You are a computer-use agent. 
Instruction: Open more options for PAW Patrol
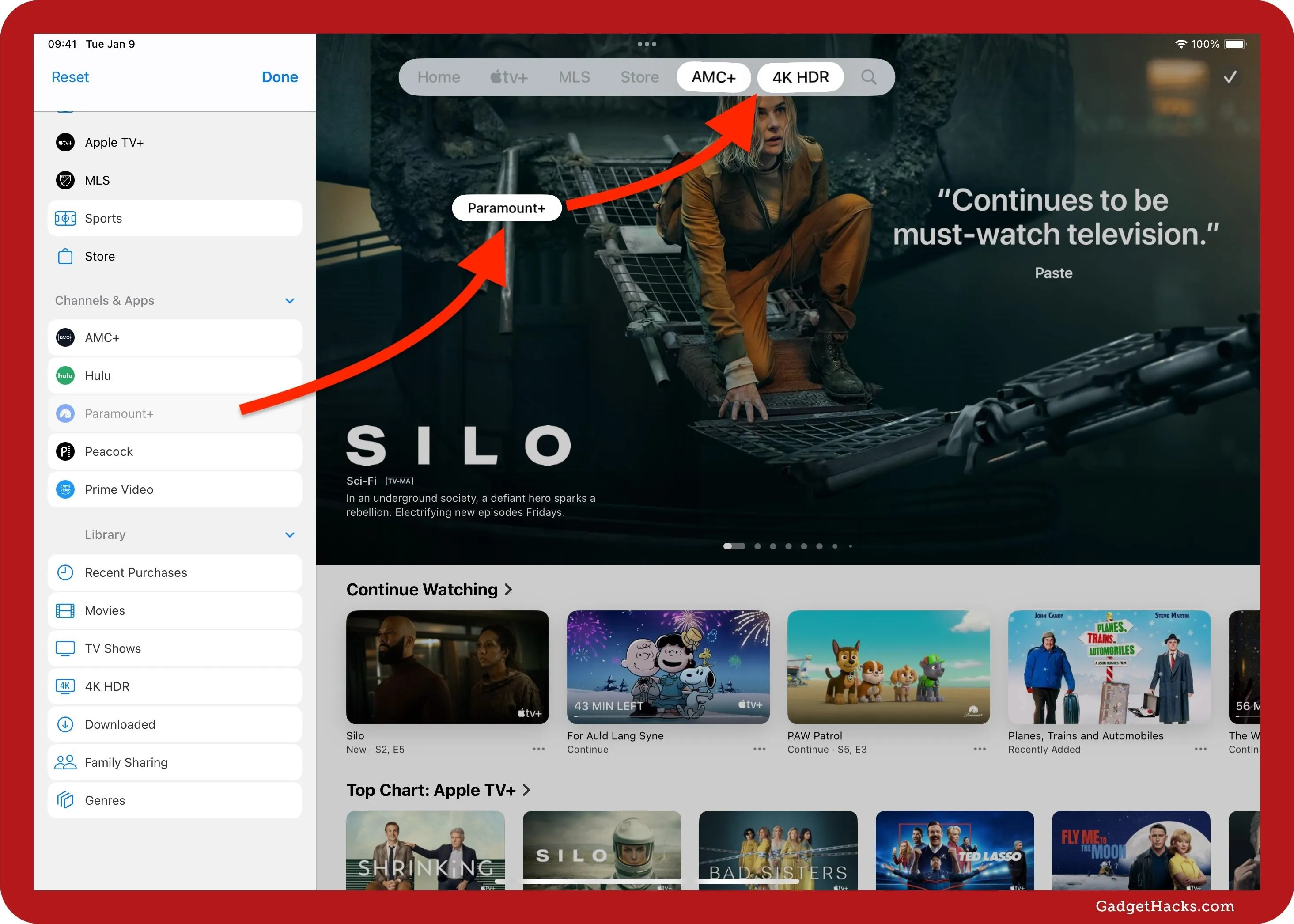[980, 750]
